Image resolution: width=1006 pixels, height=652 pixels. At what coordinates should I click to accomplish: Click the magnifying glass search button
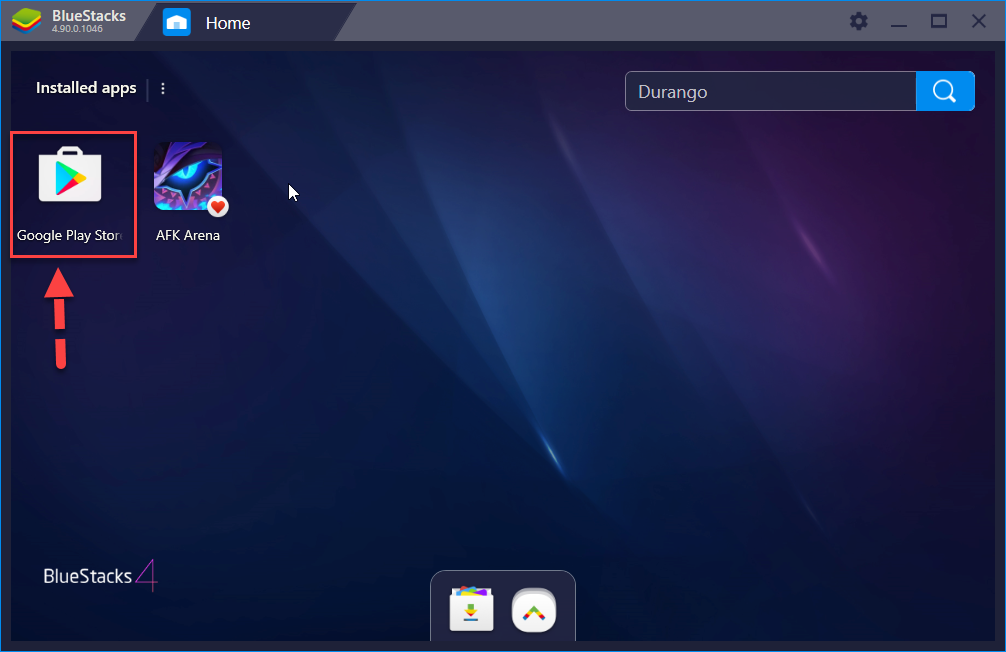coord(944,91)
